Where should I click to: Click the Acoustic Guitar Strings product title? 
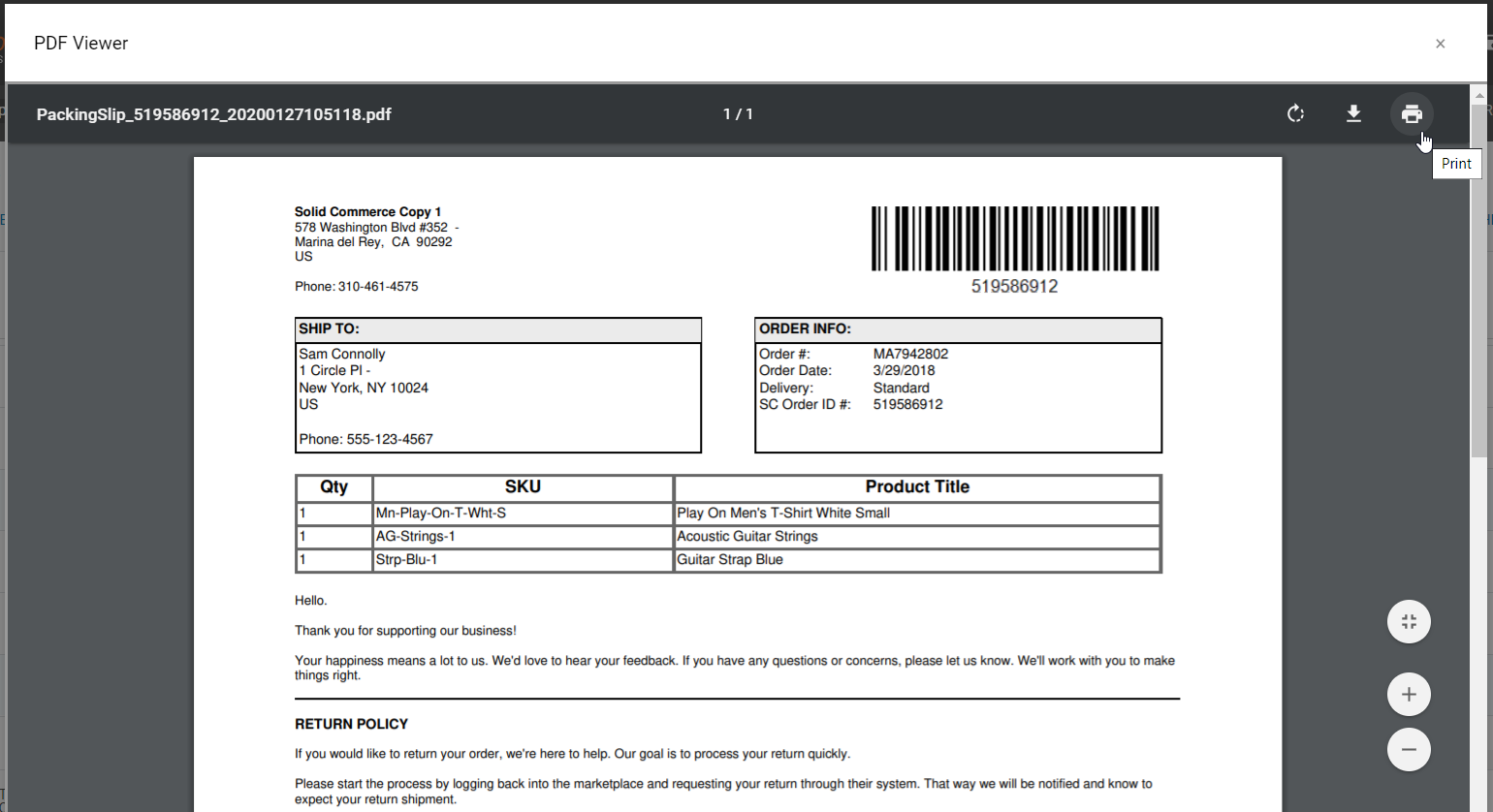point(746,536)
